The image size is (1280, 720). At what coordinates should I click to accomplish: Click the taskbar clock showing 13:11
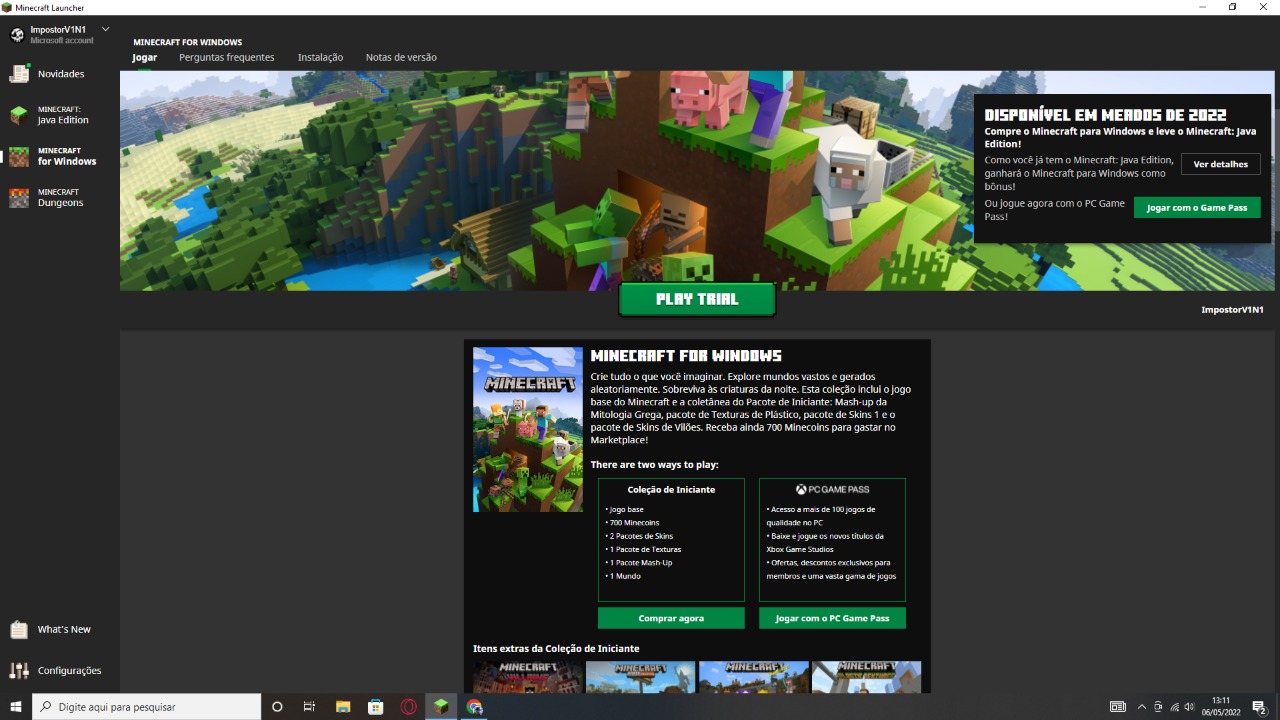click(1221, 707)
